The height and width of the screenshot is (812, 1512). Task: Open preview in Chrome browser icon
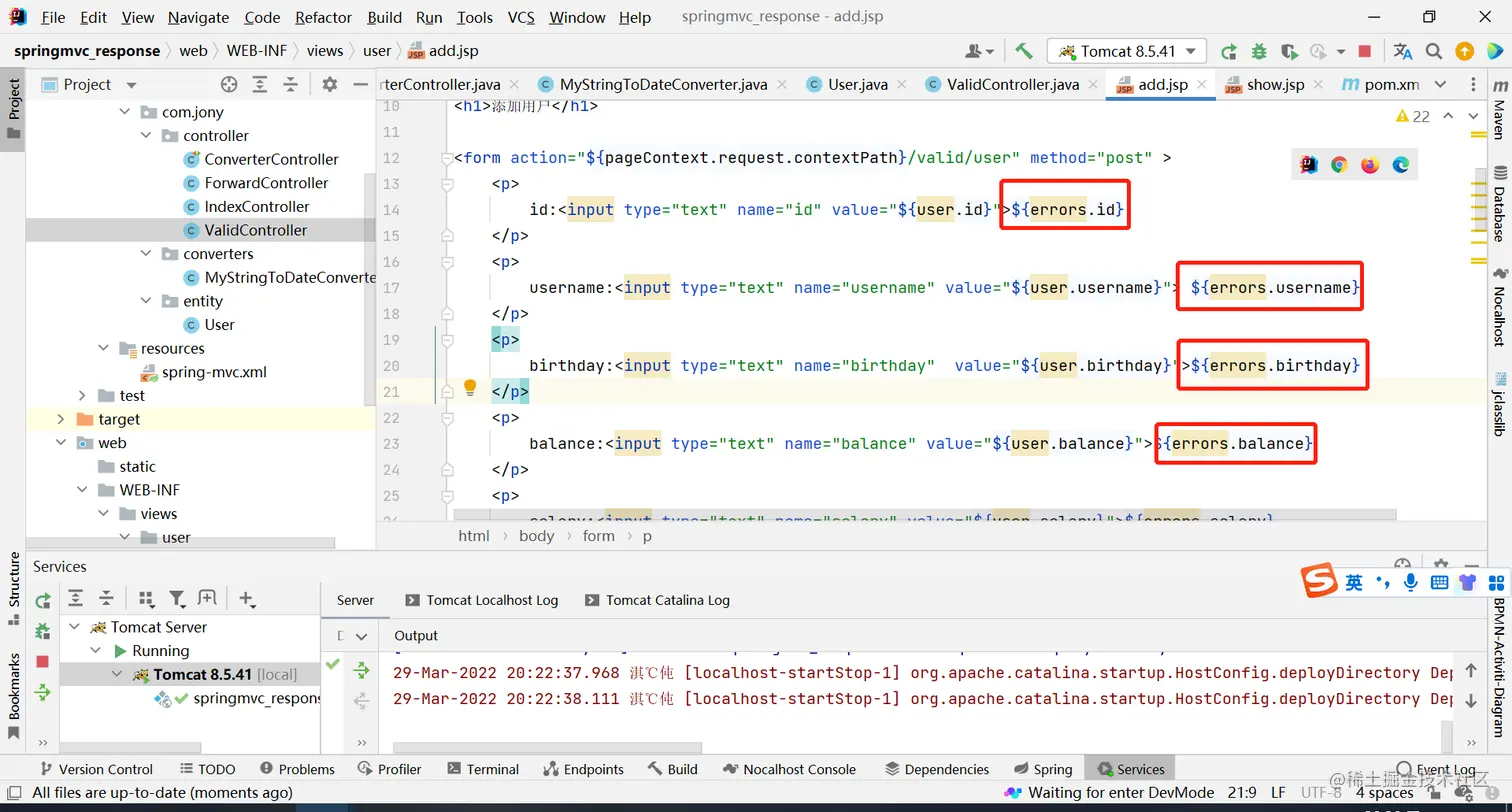1339,165
